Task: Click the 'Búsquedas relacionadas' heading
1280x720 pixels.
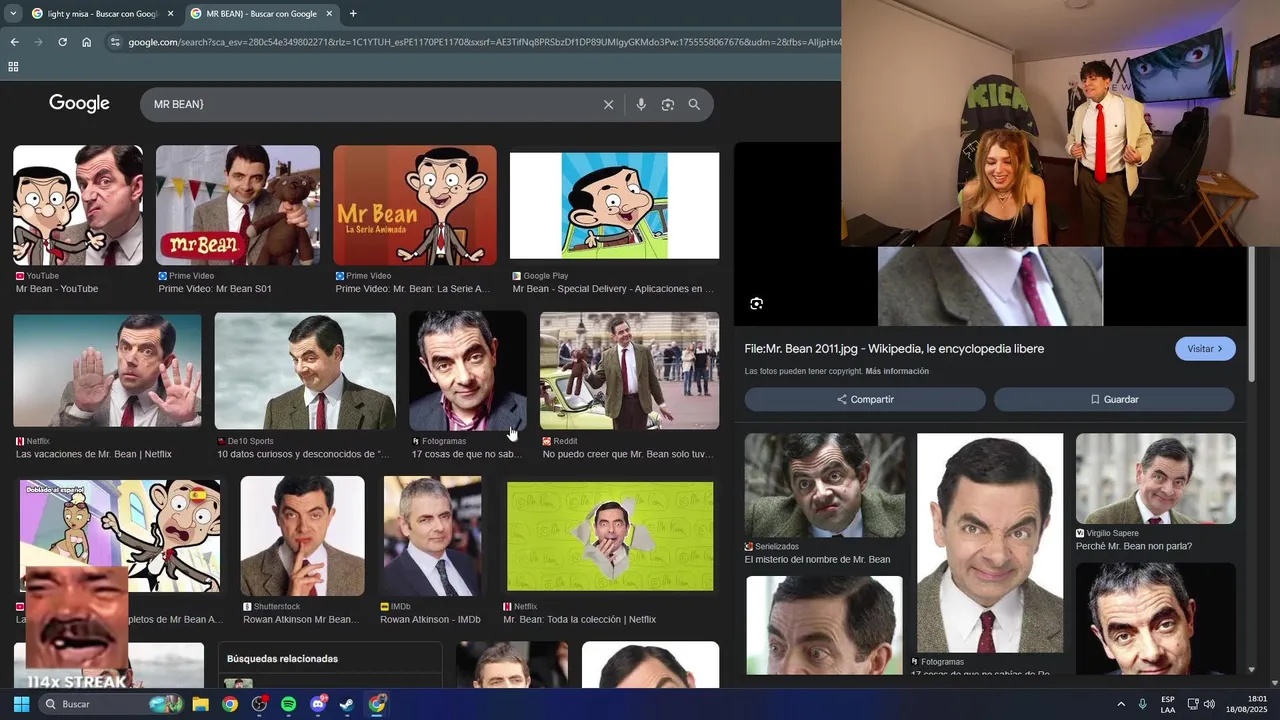Action: click(282, 659)
